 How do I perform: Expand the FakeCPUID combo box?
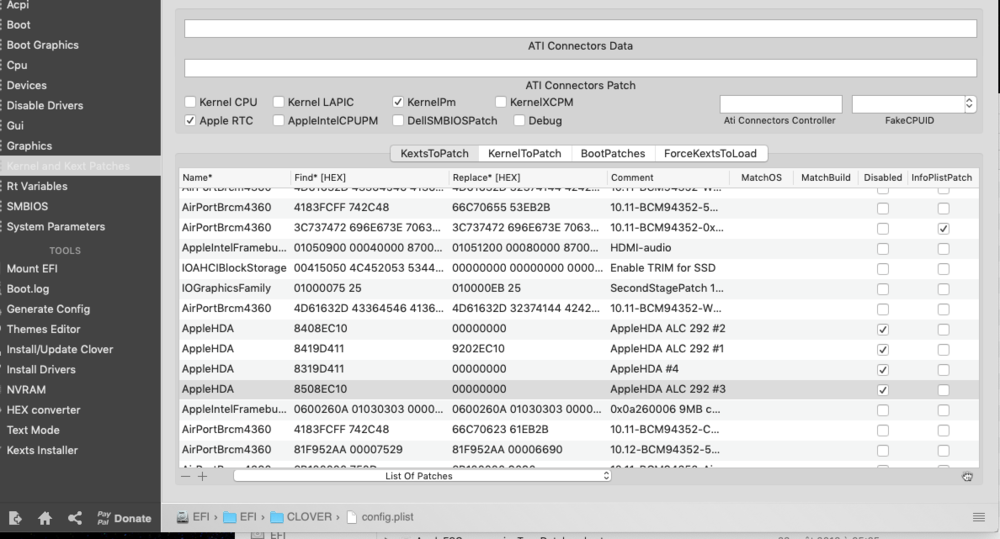(x=969, y=103)
